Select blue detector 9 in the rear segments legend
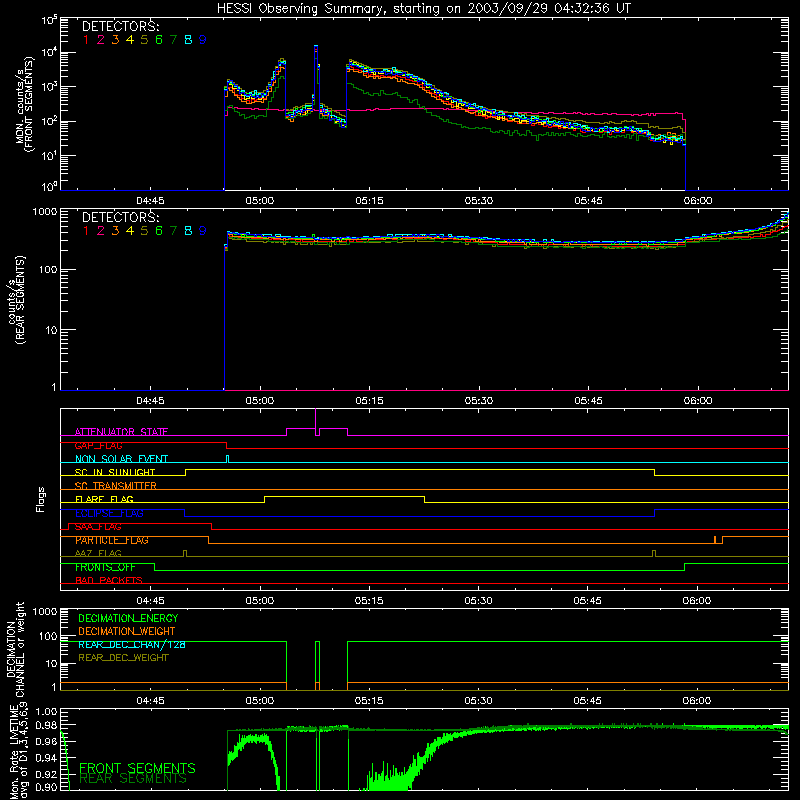This screenshot has height=800, width=800. pos(203,231)
